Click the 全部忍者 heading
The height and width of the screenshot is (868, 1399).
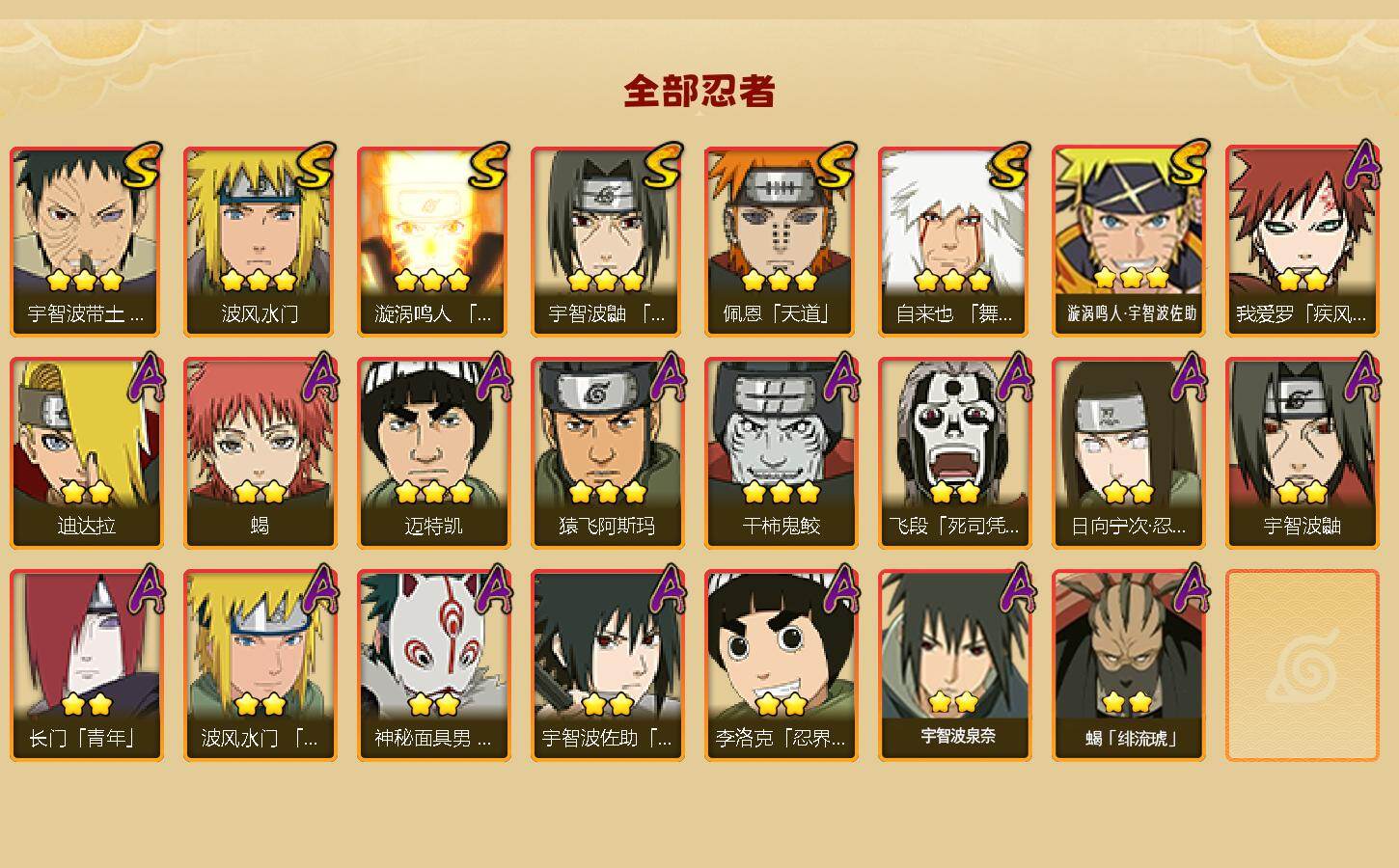tap(699, 92)
